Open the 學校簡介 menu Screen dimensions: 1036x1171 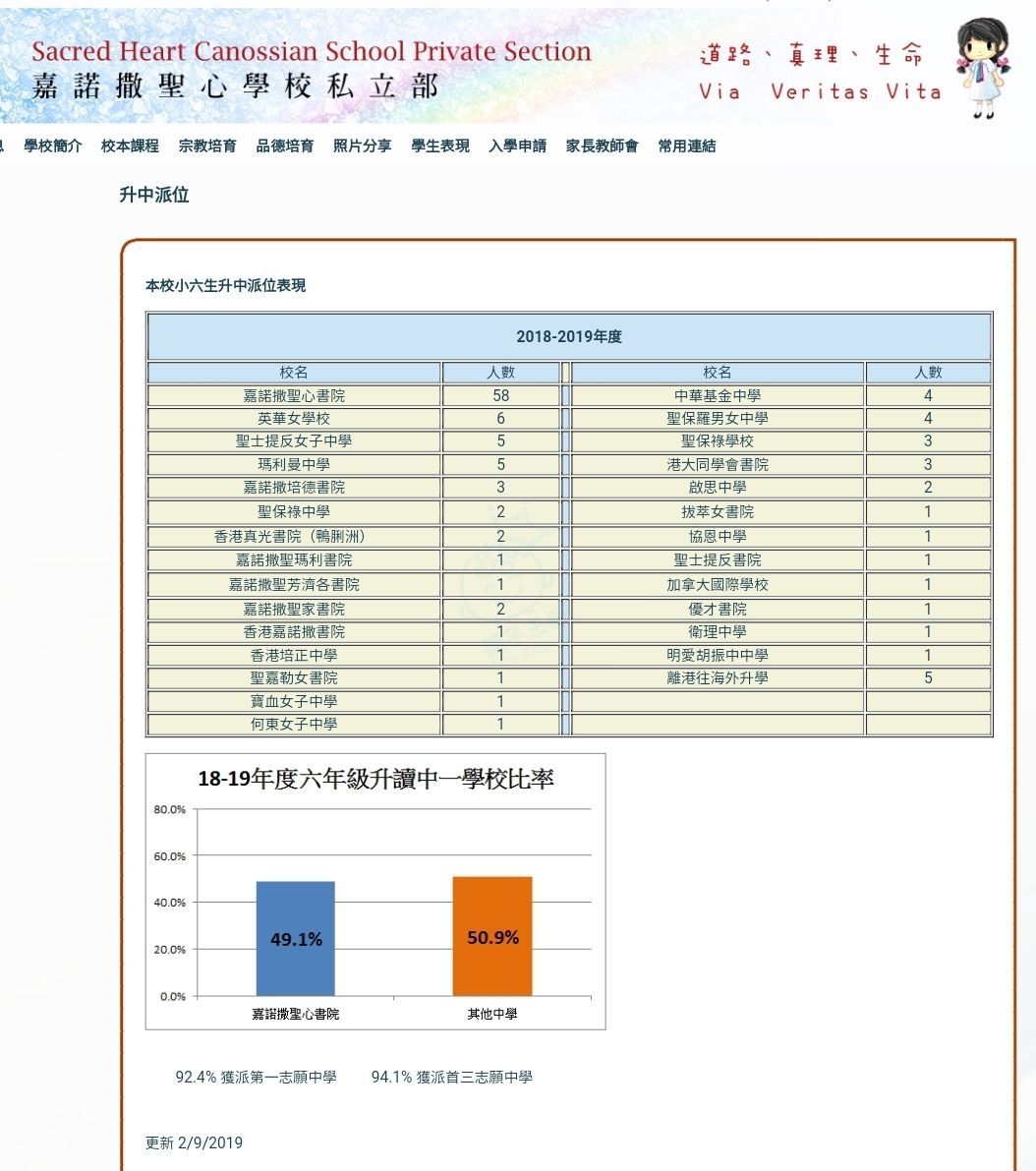click(53, 146)
